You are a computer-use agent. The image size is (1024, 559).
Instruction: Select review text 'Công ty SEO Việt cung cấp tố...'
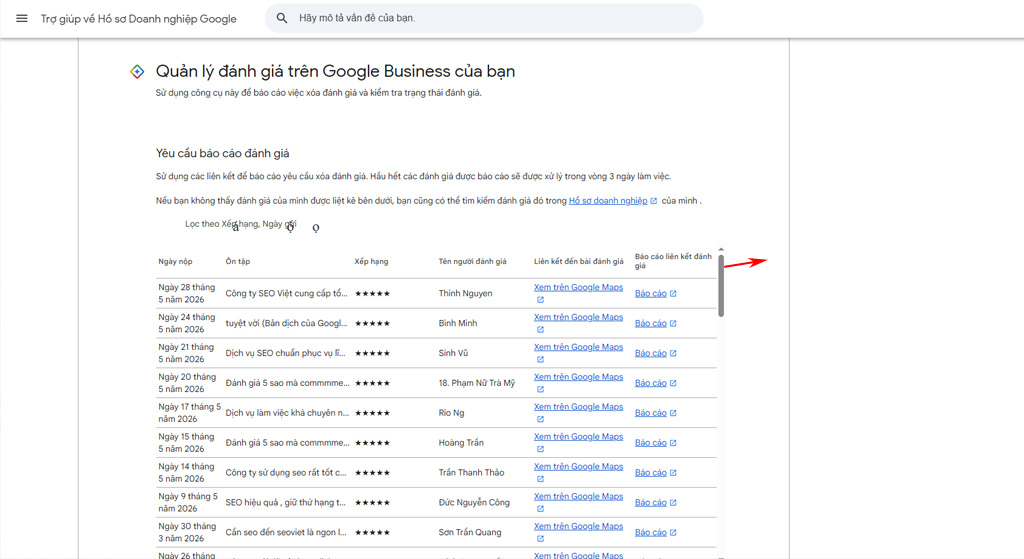point(287,293)
